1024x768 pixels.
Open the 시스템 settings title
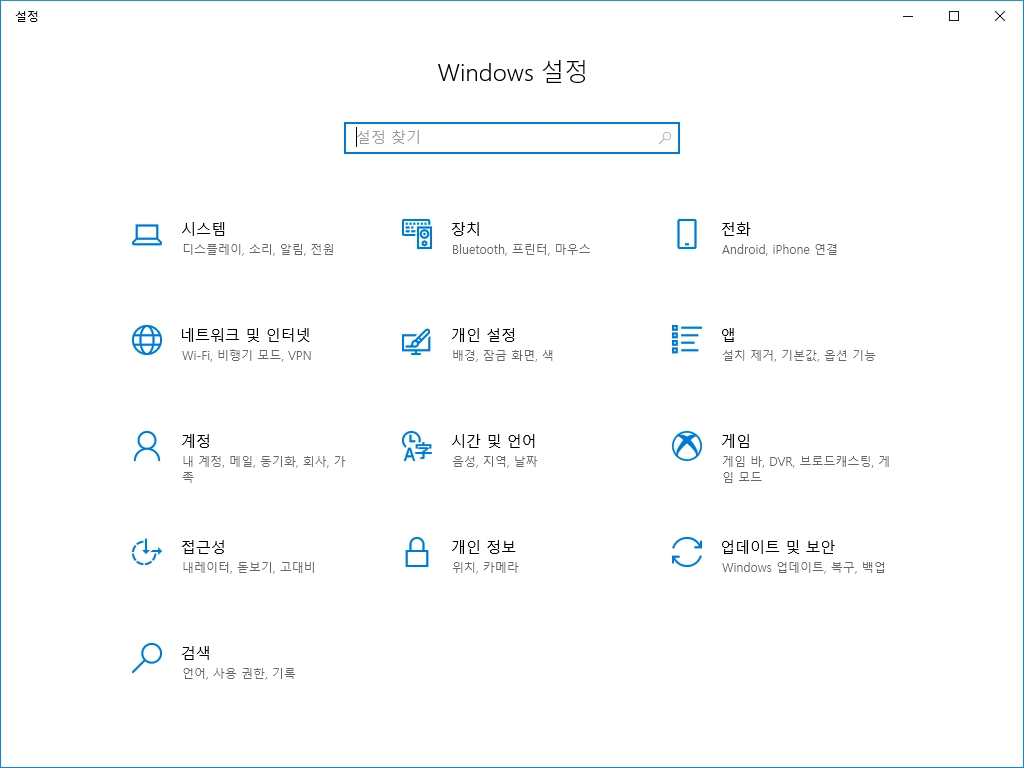point(204,229)
